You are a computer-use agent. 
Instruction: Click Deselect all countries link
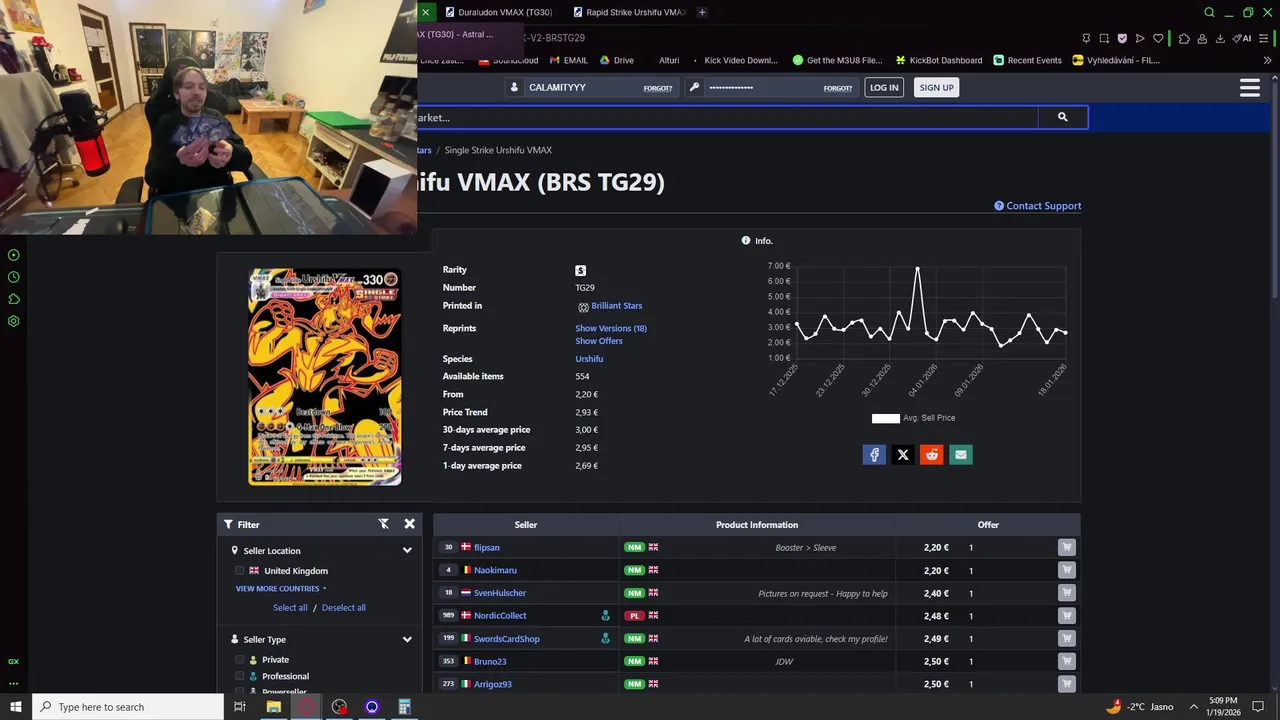pyautogui.click(x=343, y=608)
